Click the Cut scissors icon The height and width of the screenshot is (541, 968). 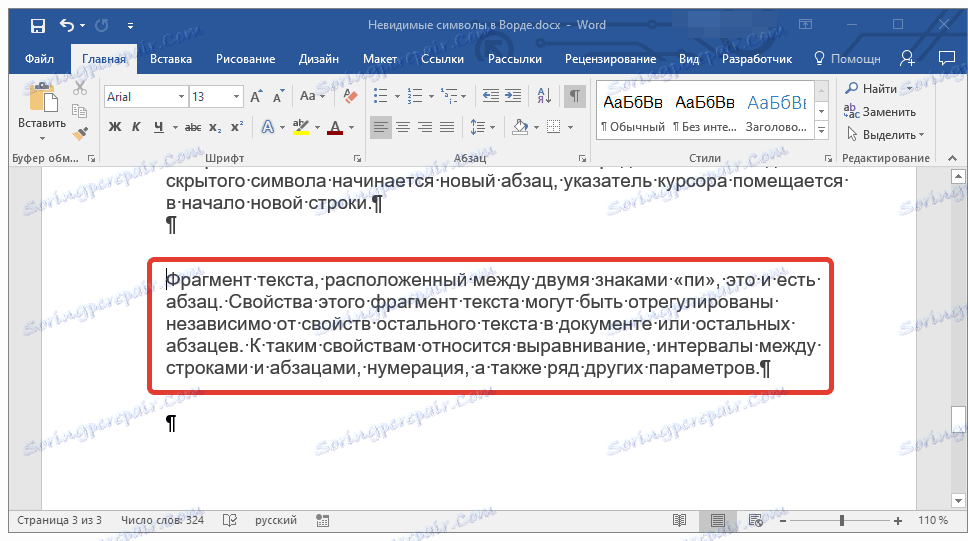click(81, 89)
